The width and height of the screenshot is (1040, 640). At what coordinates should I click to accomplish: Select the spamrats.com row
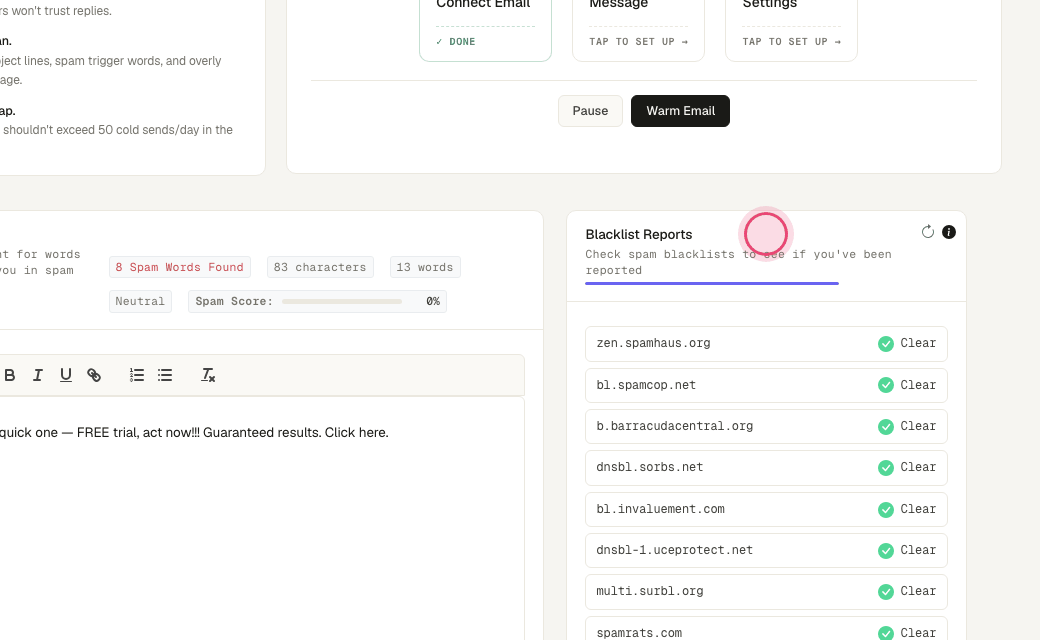[766, 629]
